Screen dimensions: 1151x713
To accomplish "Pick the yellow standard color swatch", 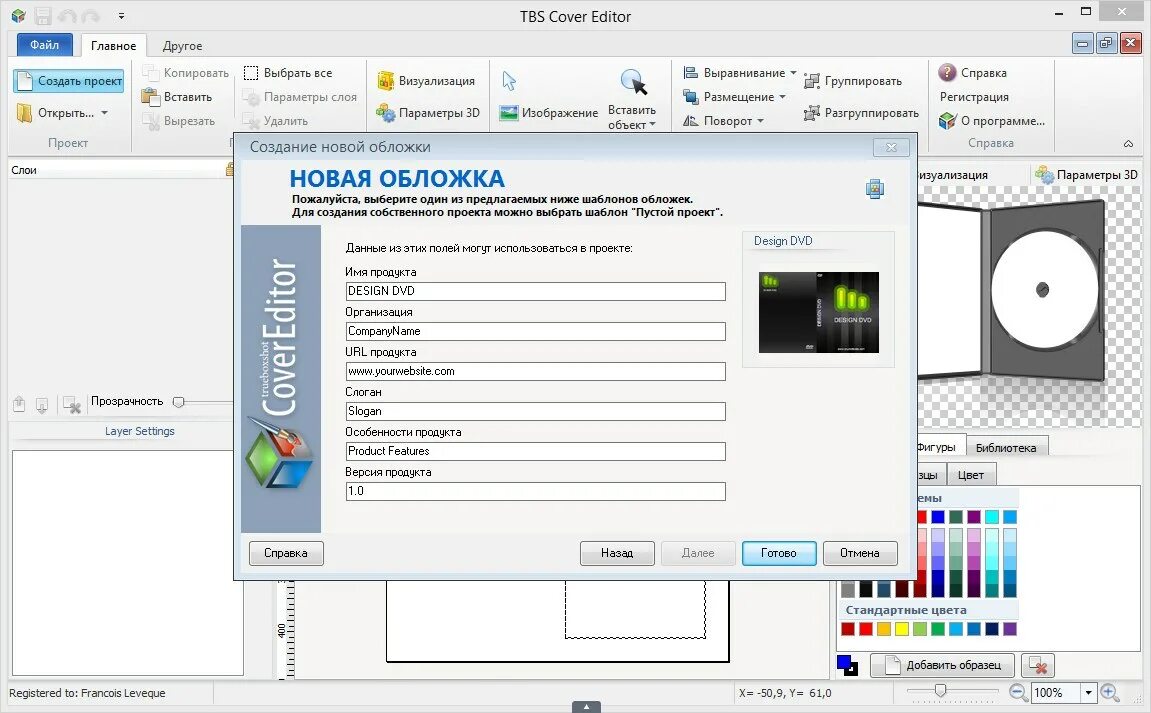I will [x=901, y=629].
